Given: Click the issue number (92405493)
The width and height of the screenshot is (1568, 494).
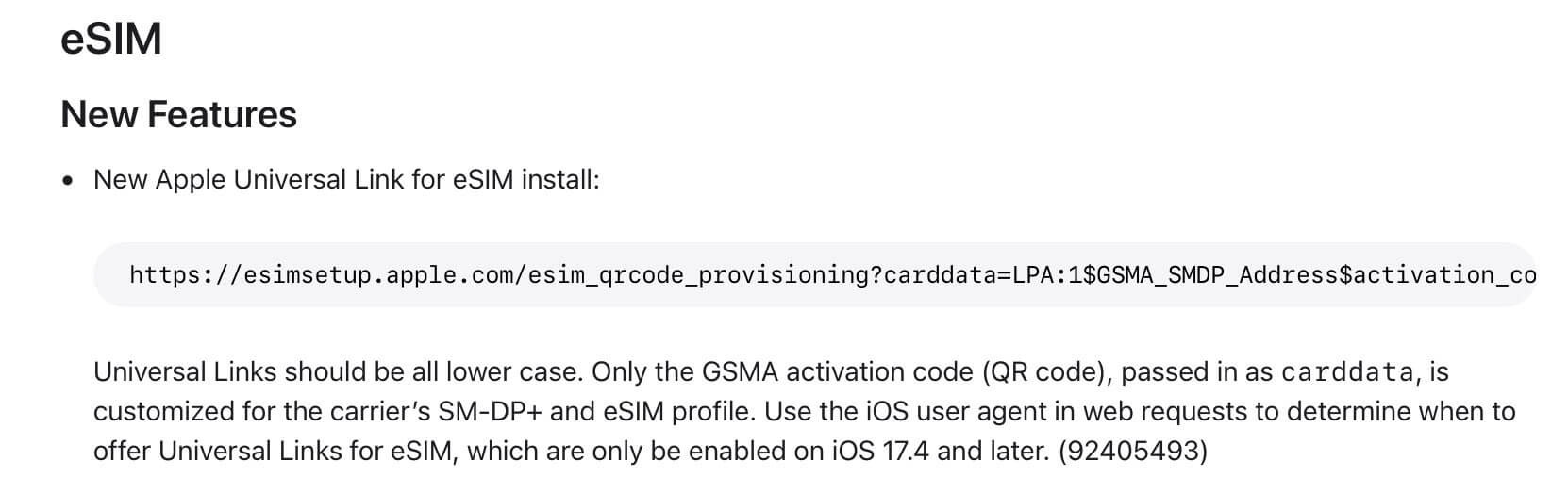Looking at the screenshot, I should (1133, 451).
